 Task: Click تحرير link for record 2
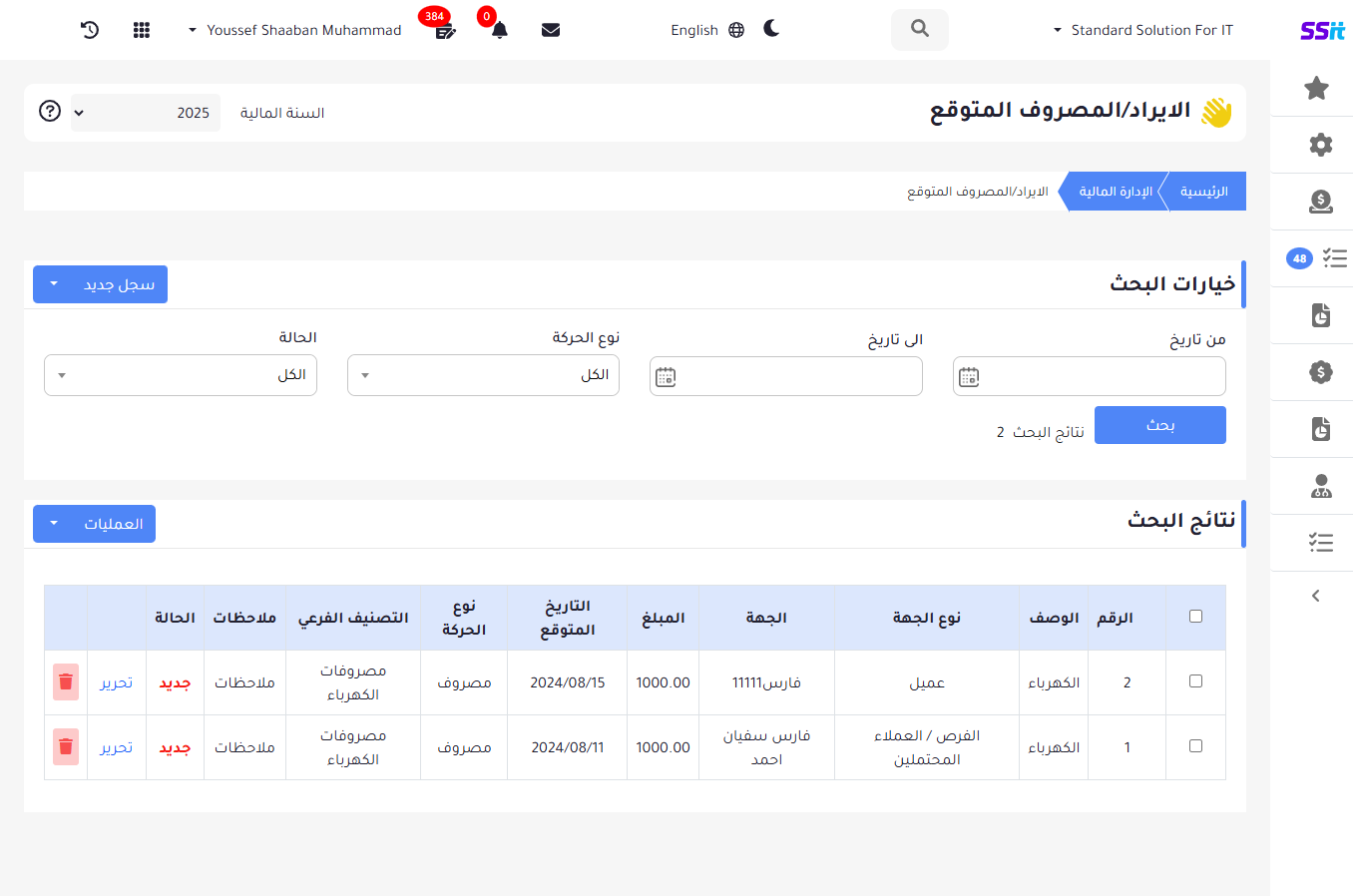(117, 682)
